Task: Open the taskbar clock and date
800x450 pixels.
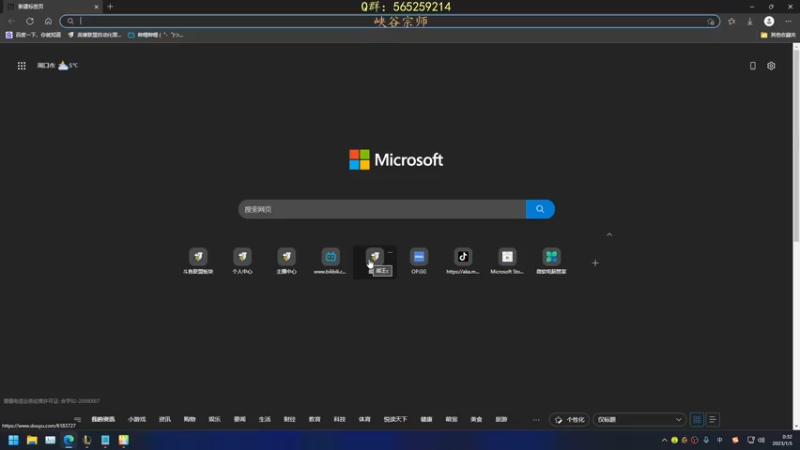Action: click(782, 440)
